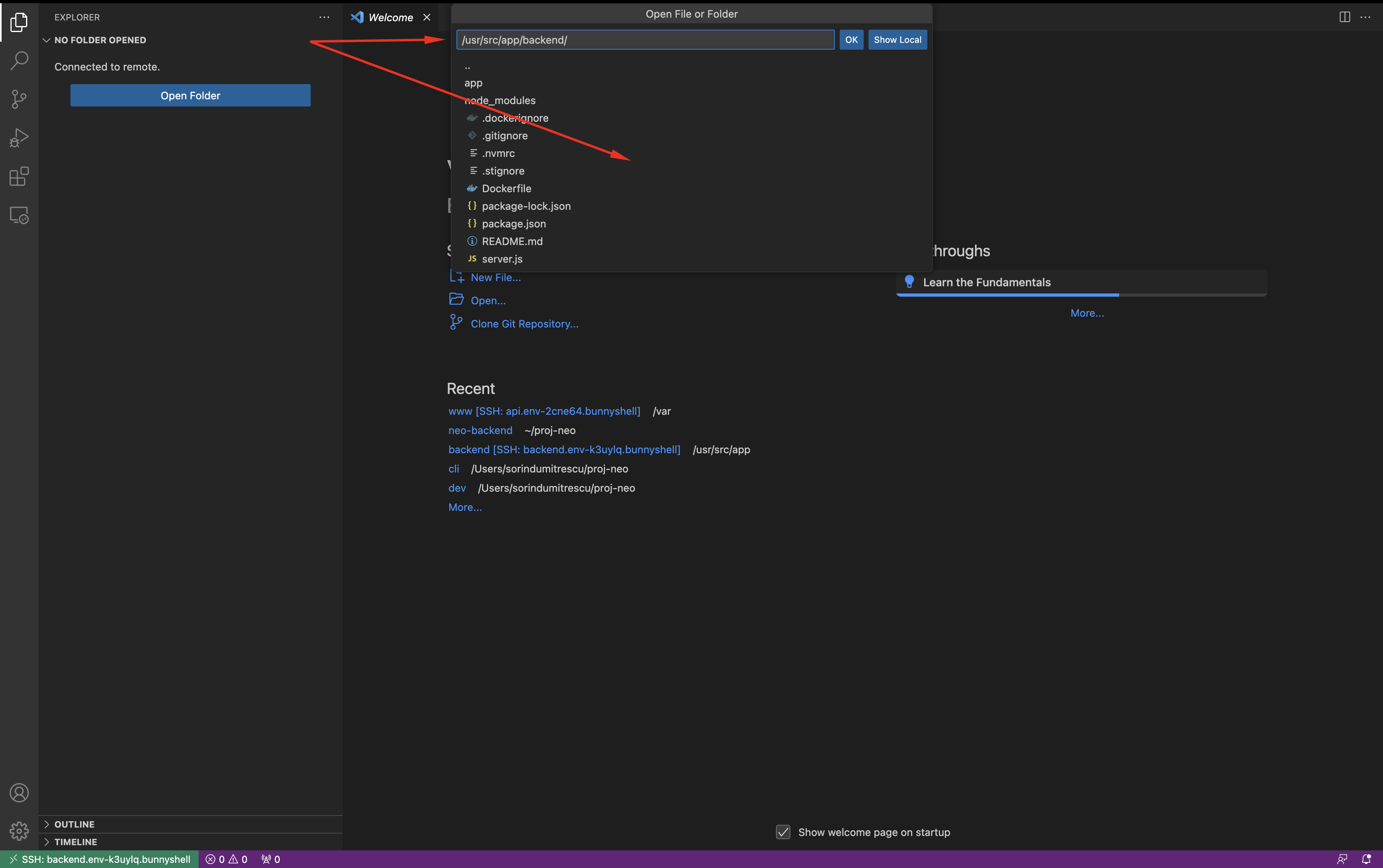Click the notifications bell in status bar
Viewport: 1383px width, 868px height.
pyautogui.click(x=1366, y=859)
